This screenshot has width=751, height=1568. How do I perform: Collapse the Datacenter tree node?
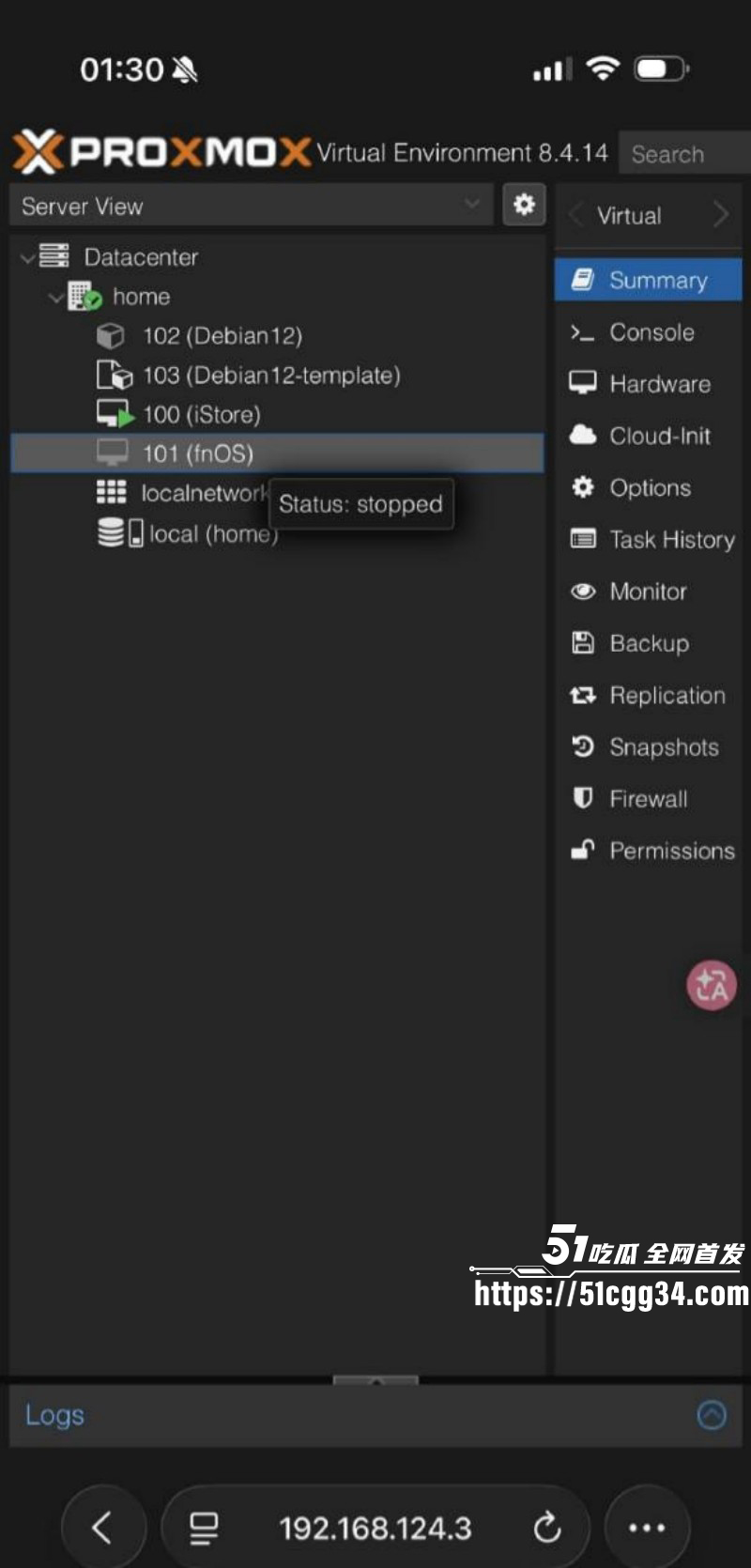[28, 257]
